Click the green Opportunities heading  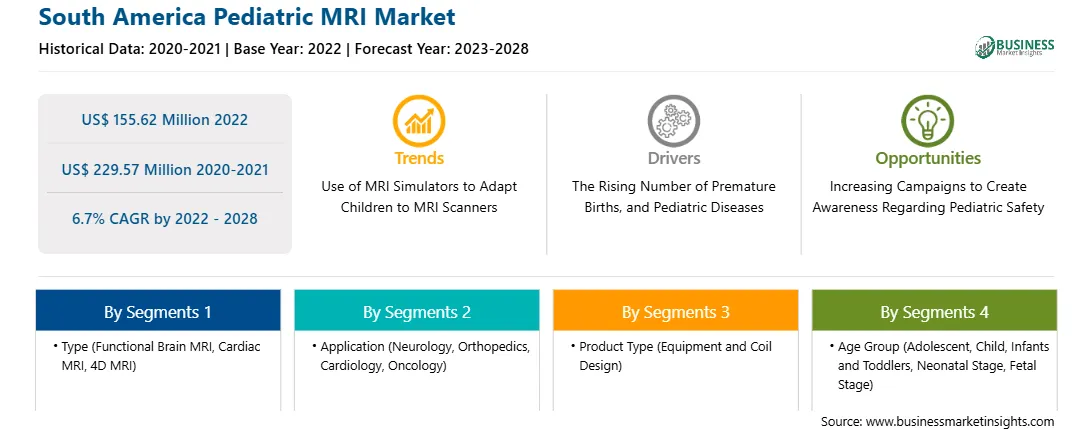(928, 158)
